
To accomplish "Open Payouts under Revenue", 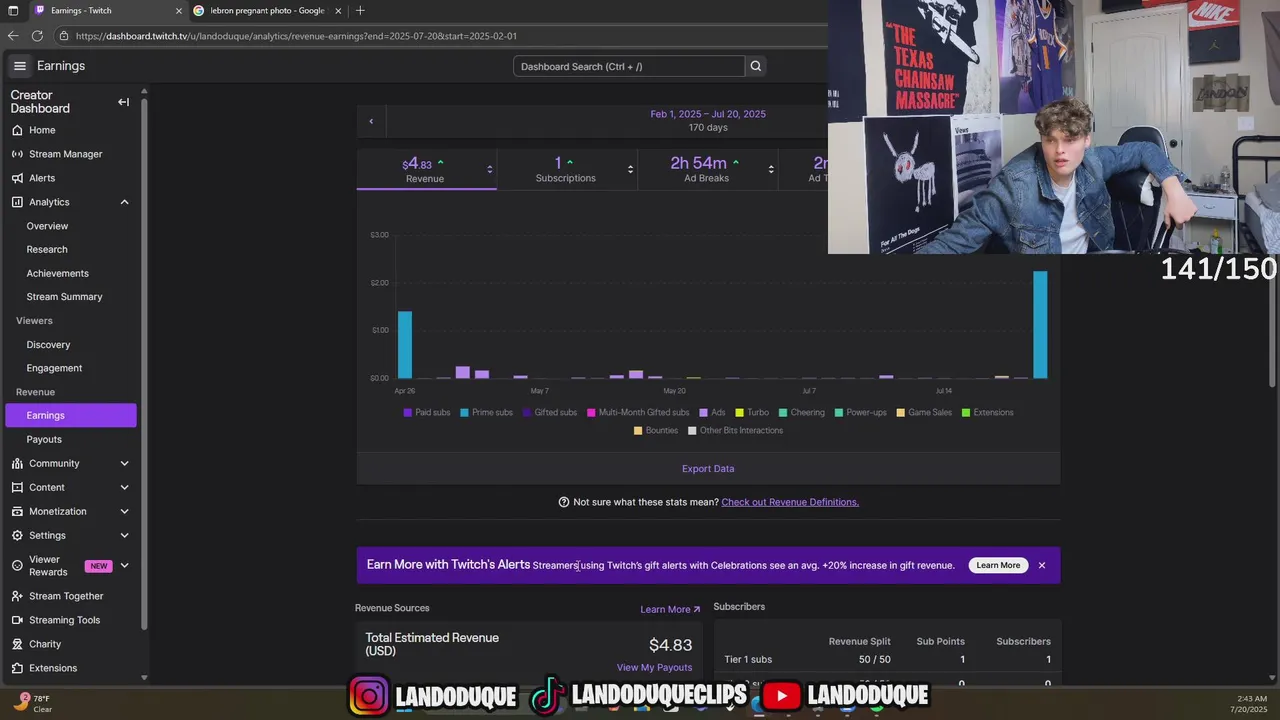I will [x=44, y=439].
